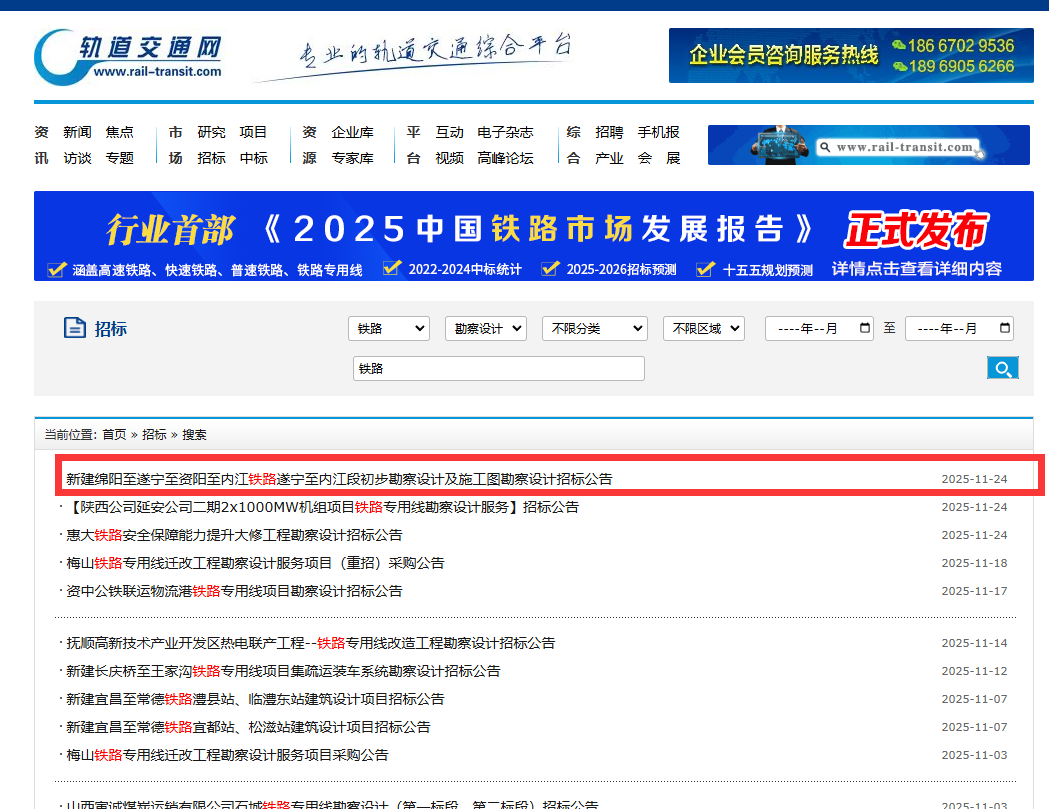The height and width of the screenshot is (809, 1049).
Task: Click the document icon beside 招标 heading
Action: [x=74, y=328]
